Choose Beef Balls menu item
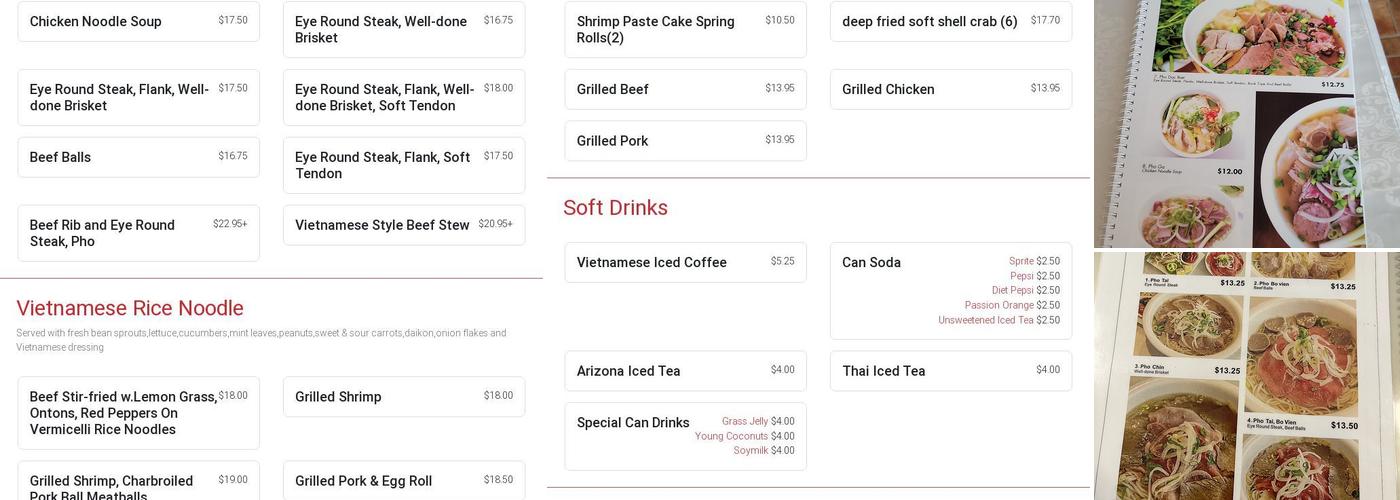Viewport: 1400px width, 500px height. click(x=138, y=158)
